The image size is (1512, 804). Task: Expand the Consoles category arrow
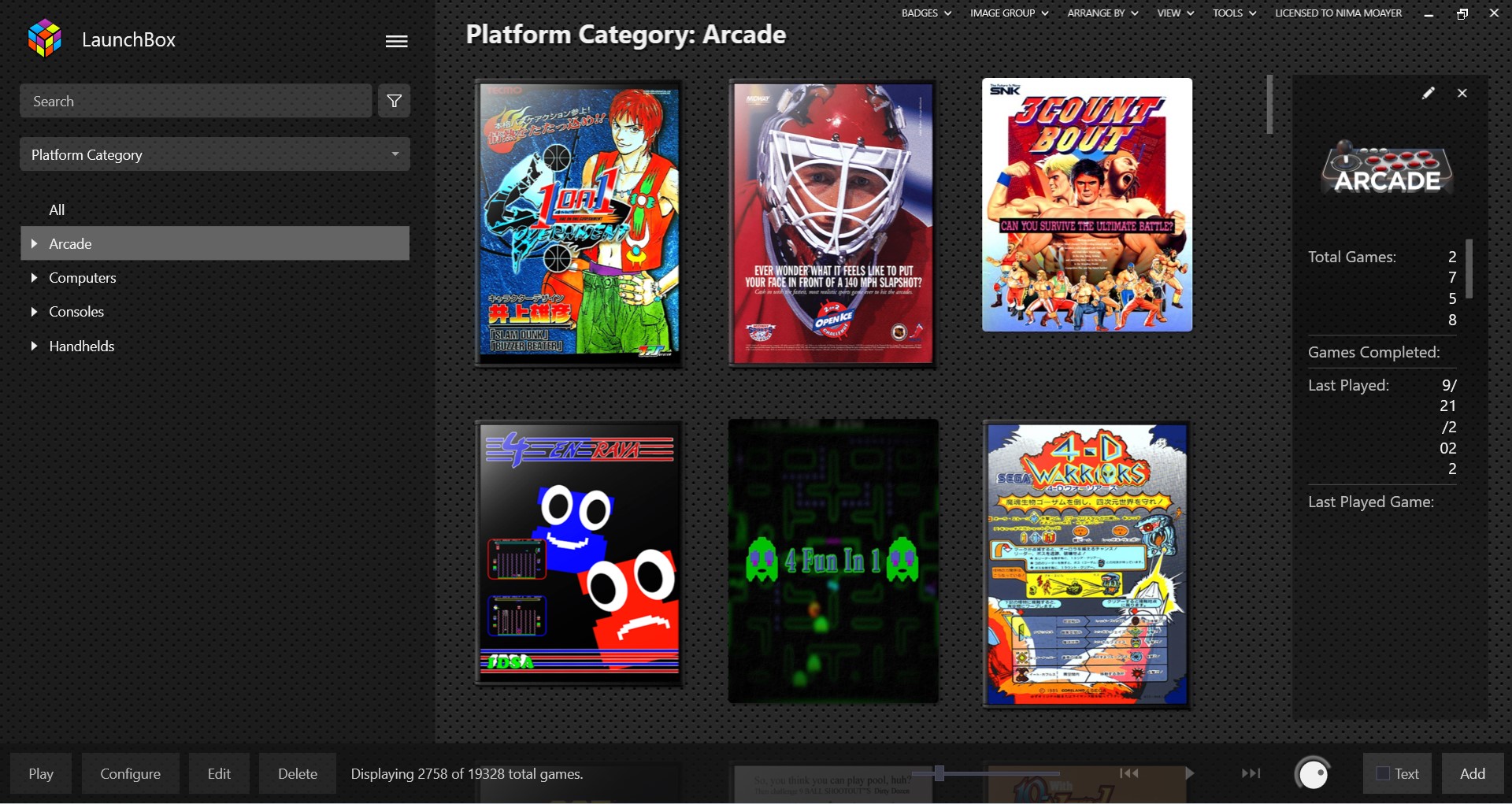[x=34, y=312]
